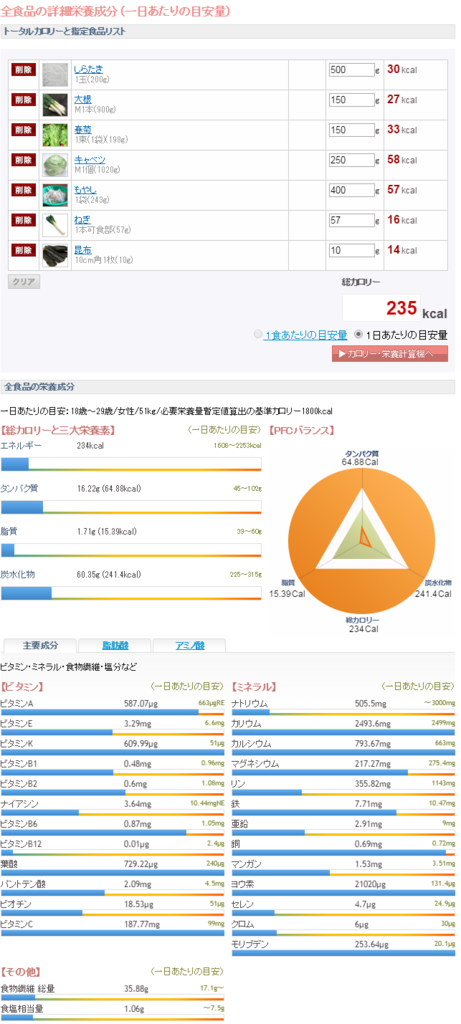Delete the 昆布 row
This screenshot has width=461, height=1024.
click(x=23, y=250)
